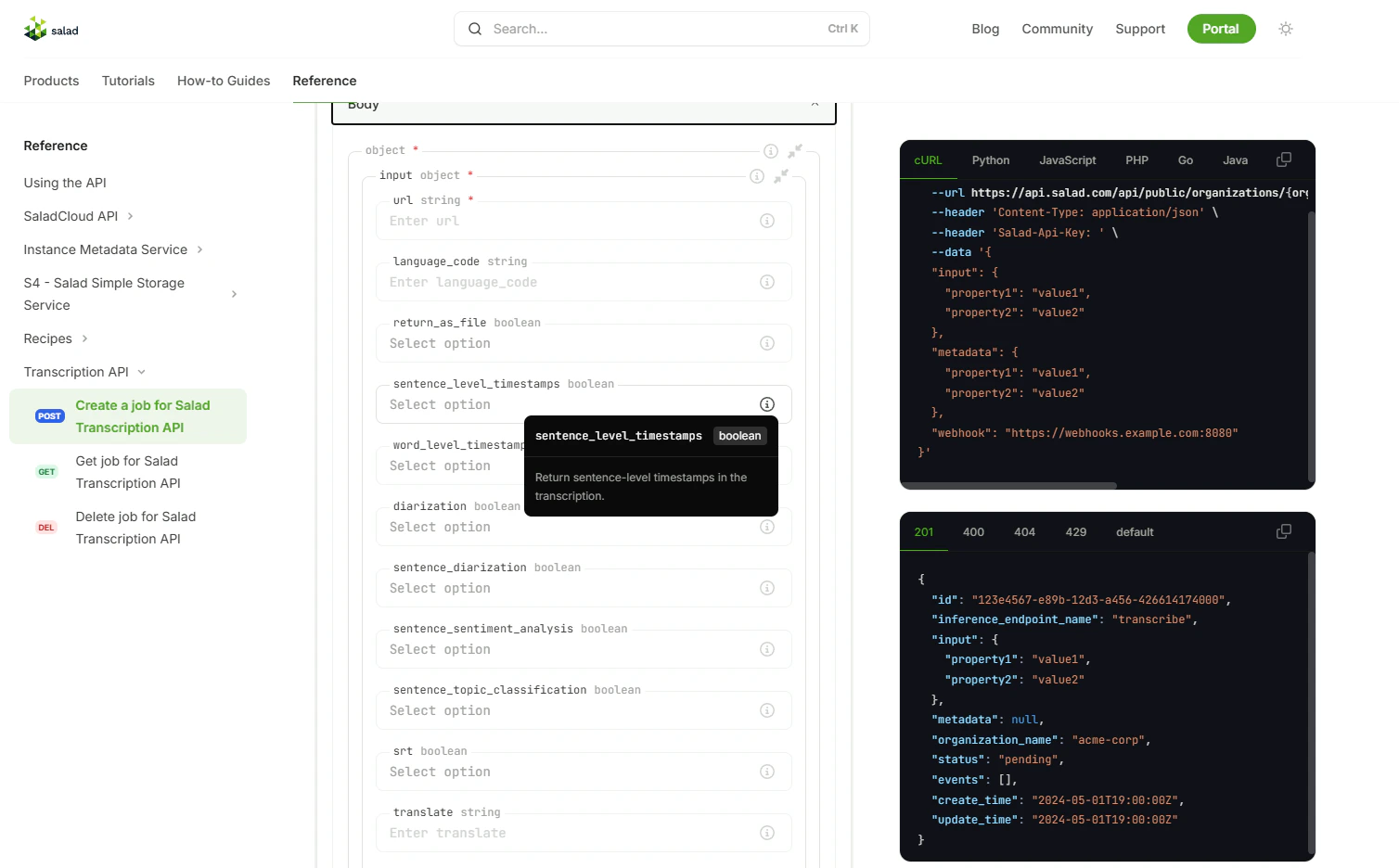Click info icon in sentence_level_timestamps field
The width and height of the screenshot is (1399, 868).
[767, 404]
